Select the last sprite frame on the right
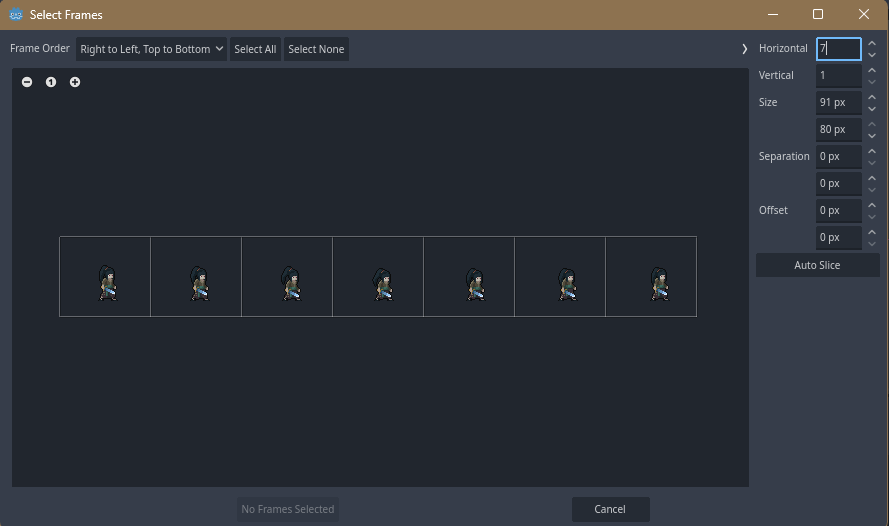889x526 pixels. click(651, 277)
